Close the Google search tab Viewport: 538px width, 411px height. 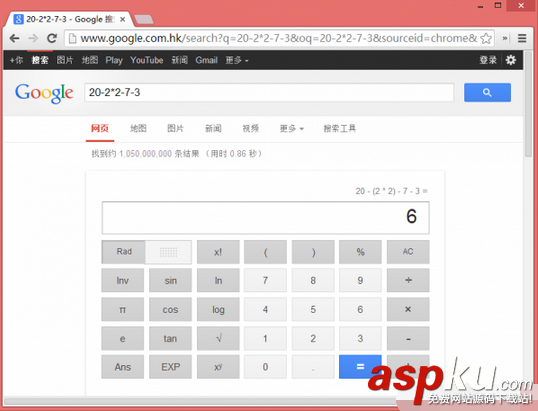click(x=122, y=20)
